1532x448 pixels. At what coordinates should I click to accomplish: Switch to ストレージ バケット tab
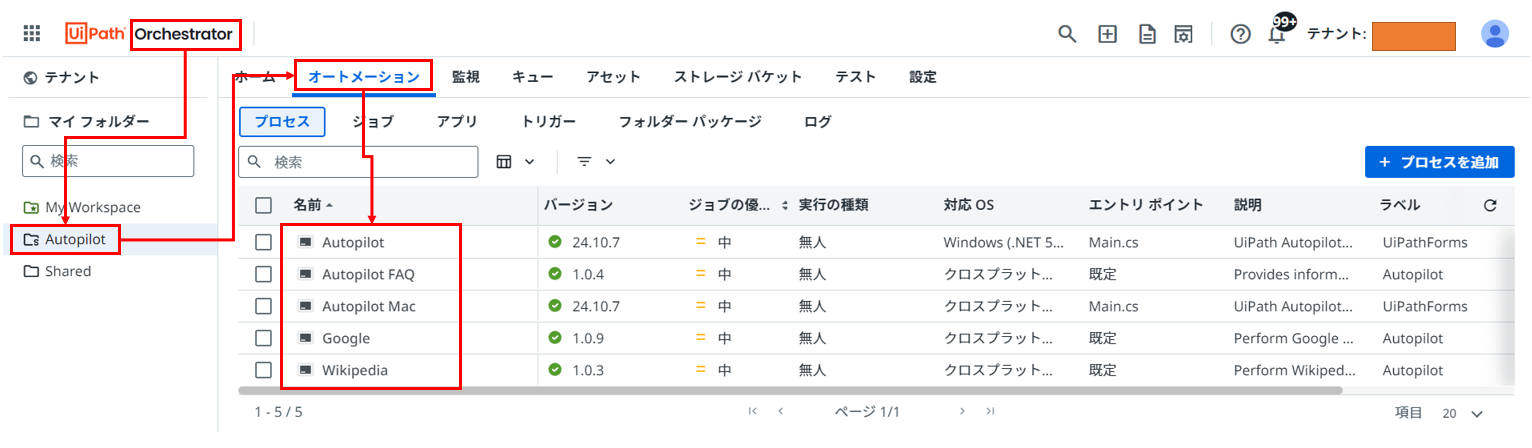[x=738, y=77]
